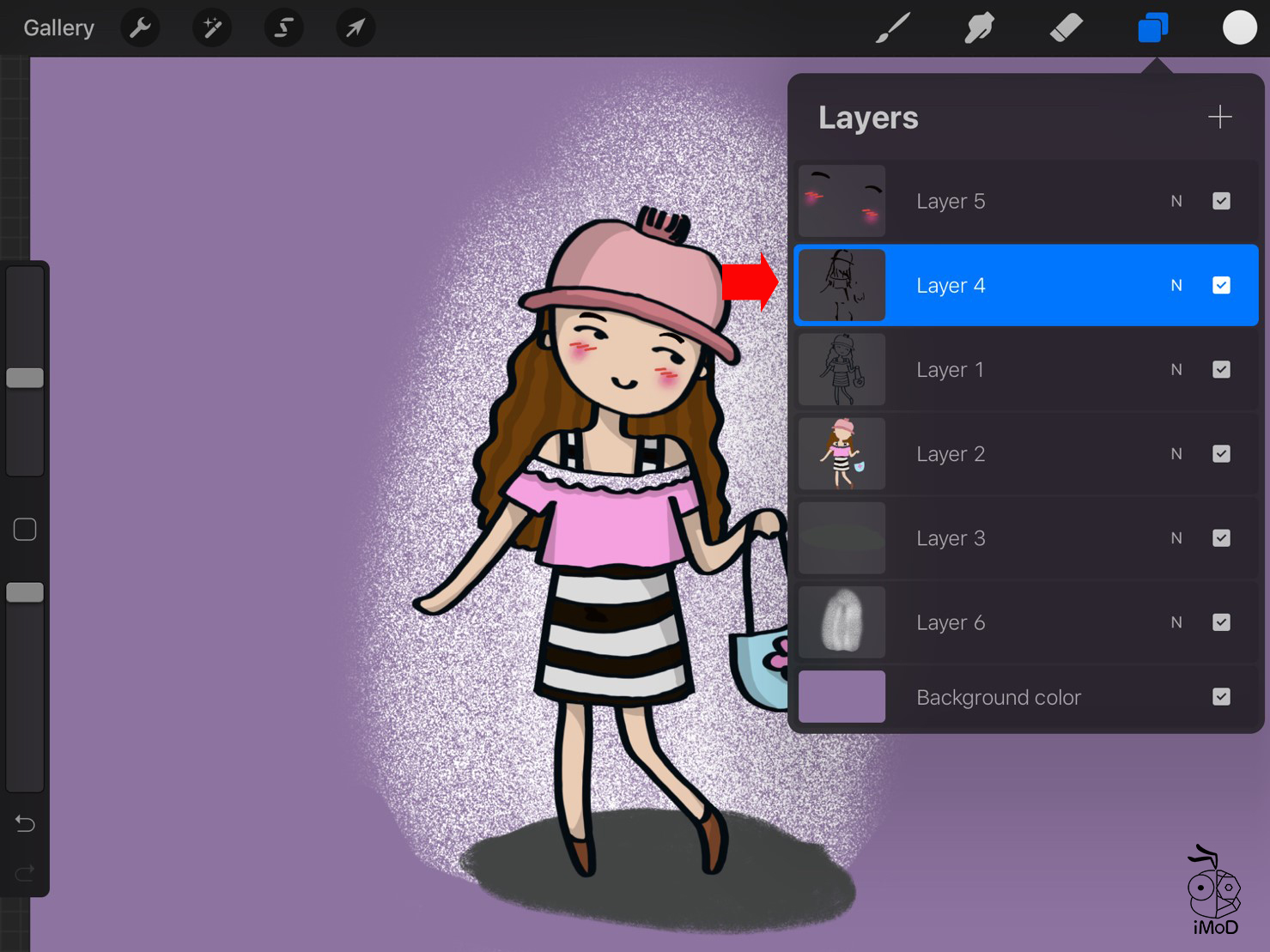Screen dimensions: 1270x952
Task: Activate the Selection S-shaped tool
Action: pyautogui.click(x=283, y=28)
